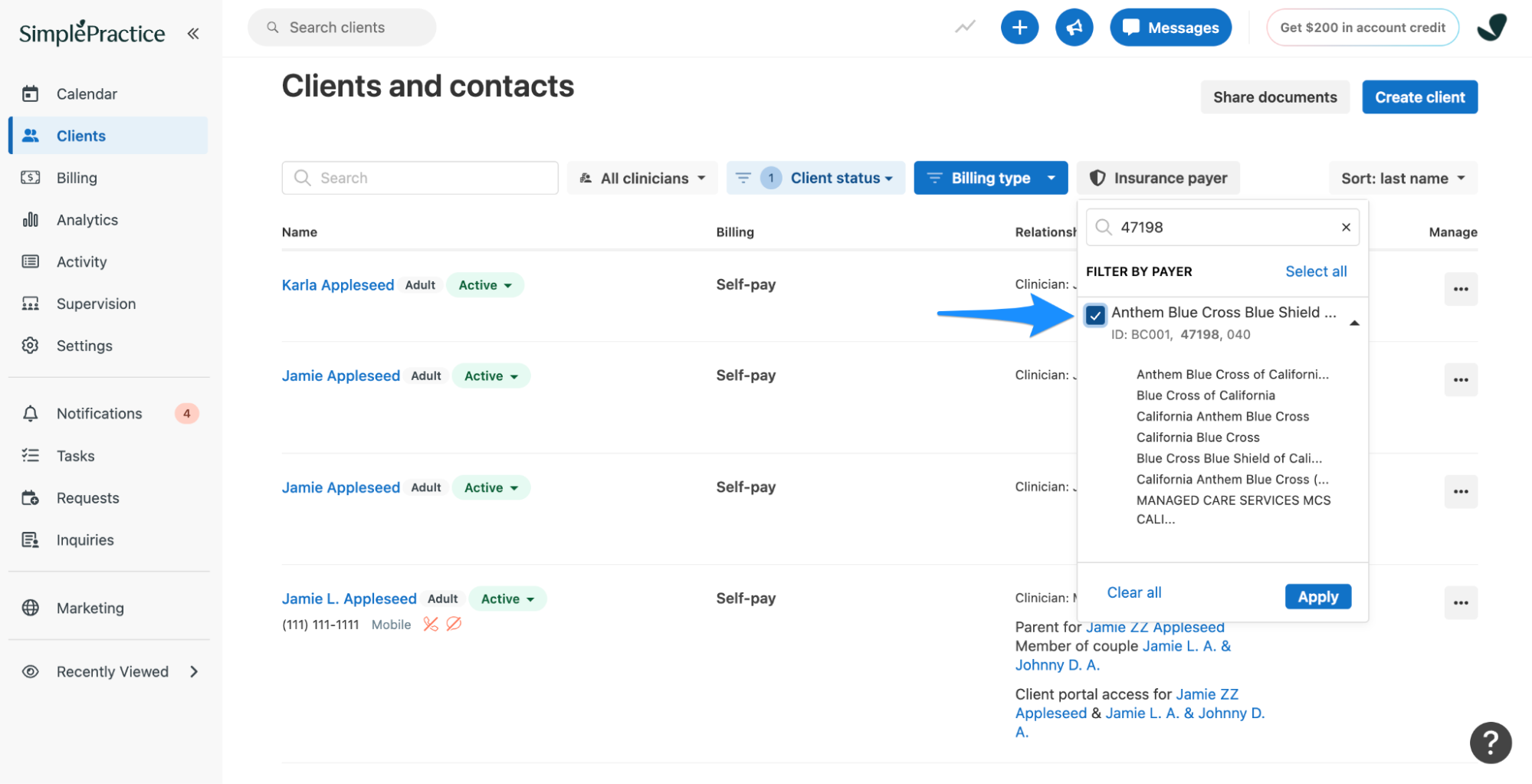Click the Billing column header
The image size is (1532, 784).
pos(735,232)
